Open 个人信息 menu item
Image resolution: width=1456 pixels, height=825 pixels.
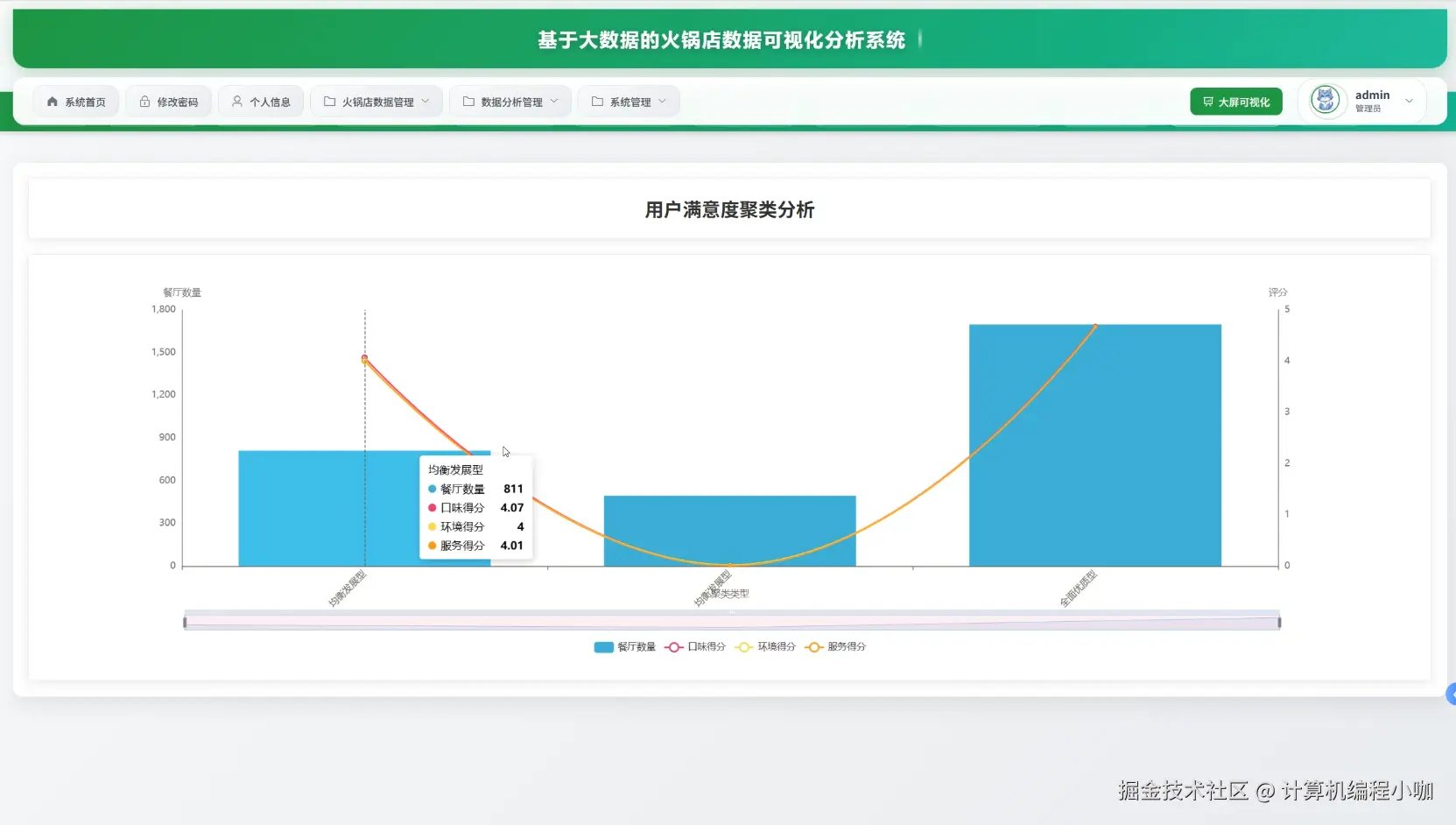click(261, 102)
